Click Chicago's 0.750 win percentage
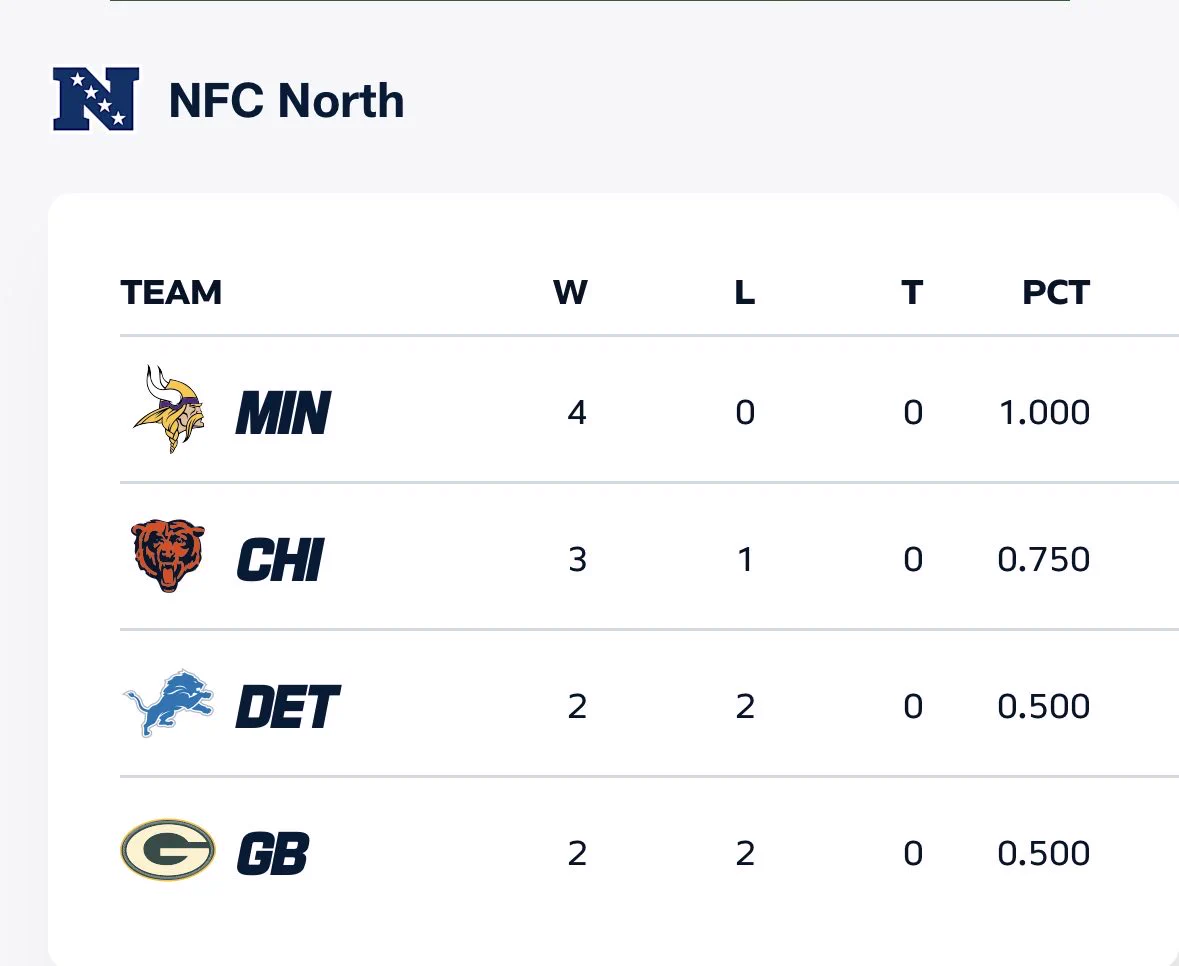1179x966 pixels. point(1044,559)
